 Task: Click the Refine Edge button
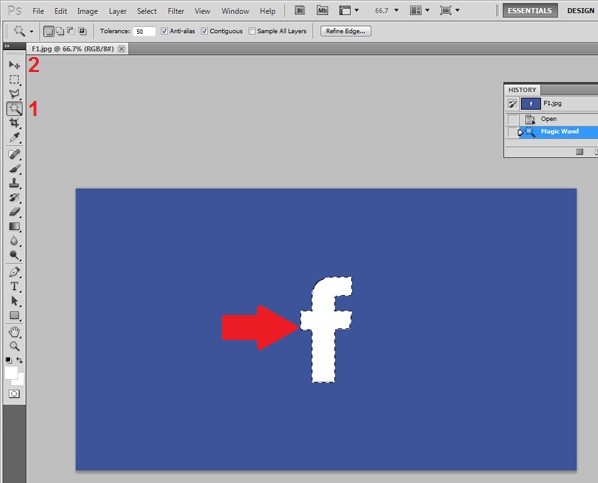346,31
